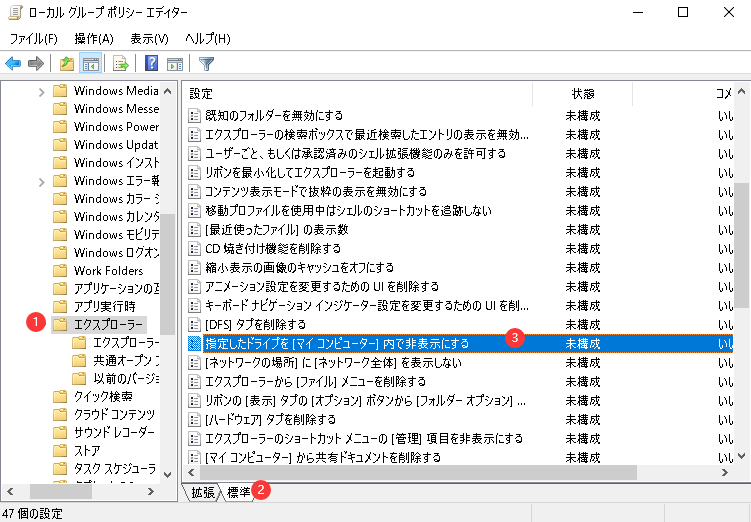Screen dimensions: 751x522
Task: Click the サウンド レコーダー folder icon
Action: (x=60, y=432)
